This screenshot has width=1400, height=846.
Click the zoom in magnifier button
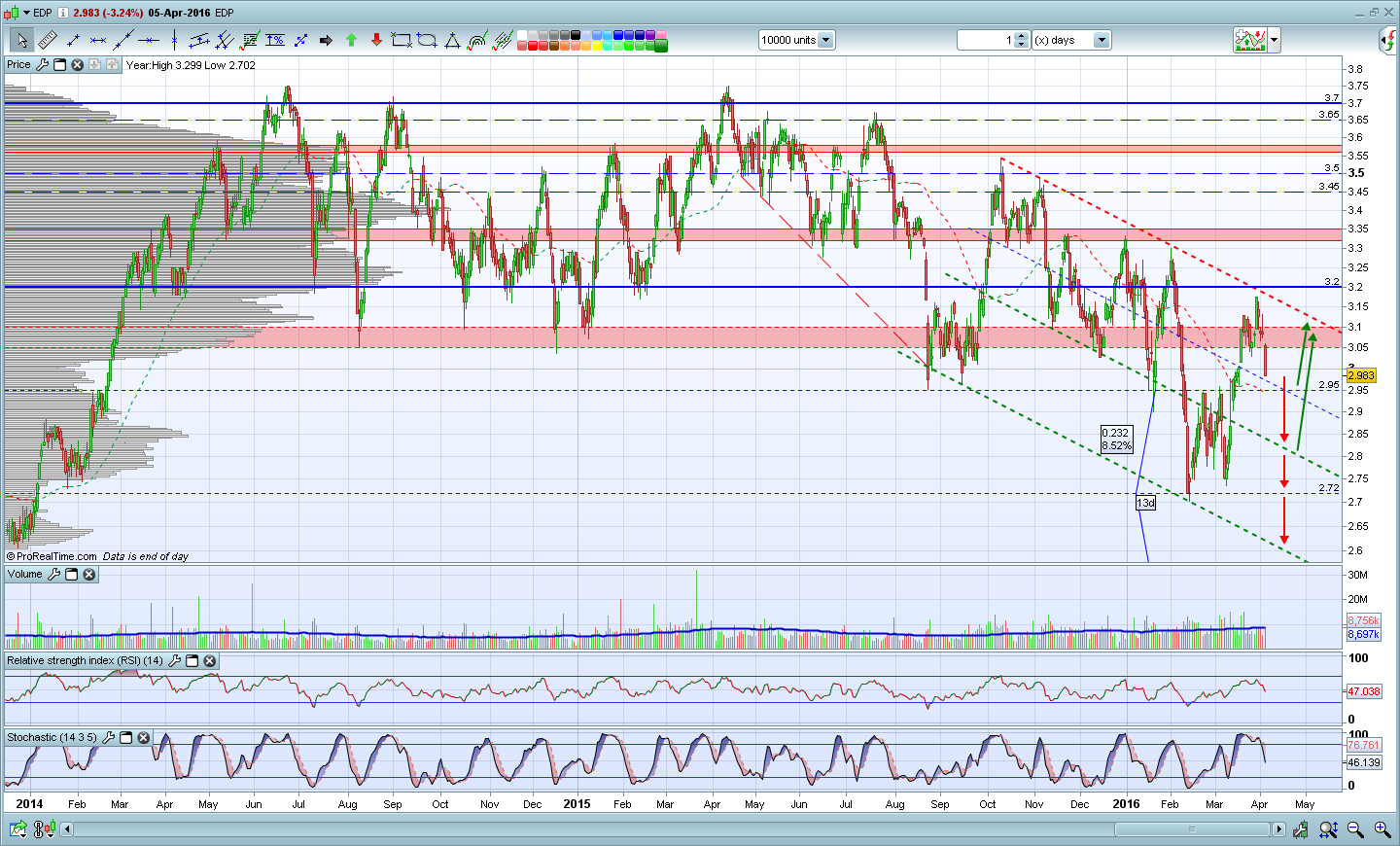point(1382,829)
